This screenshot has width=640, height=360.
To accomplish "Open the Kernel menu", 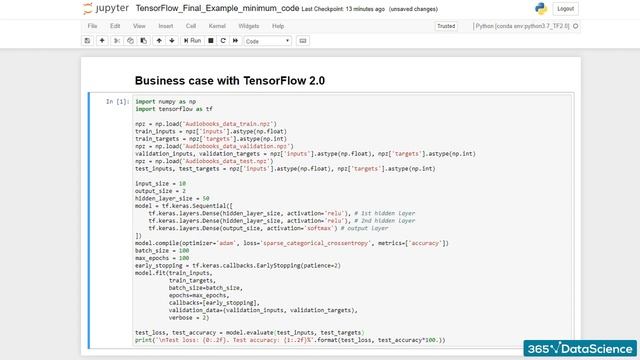I will click(x=217, y=26).
